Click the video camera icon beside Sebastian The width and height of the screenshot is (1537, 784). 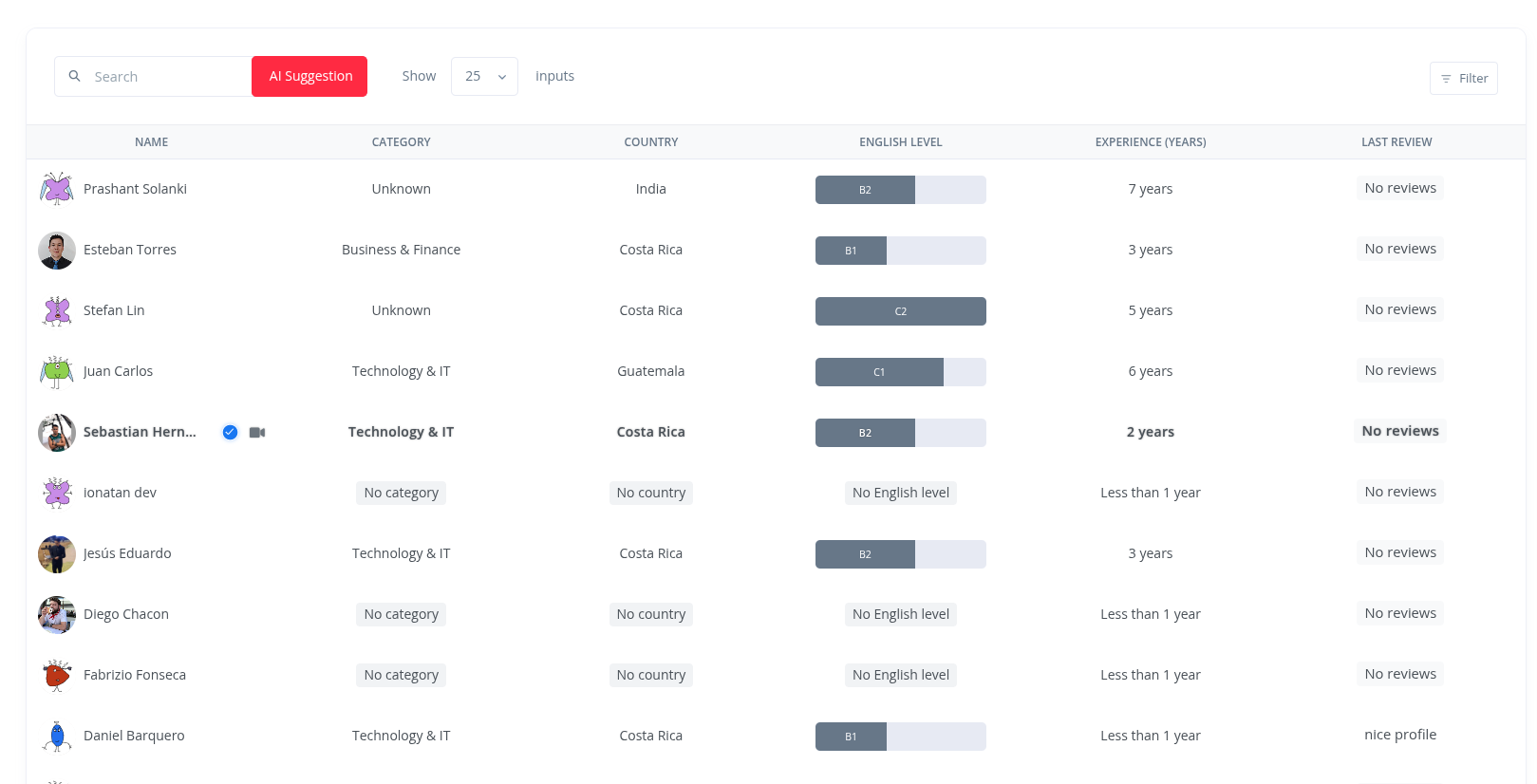click(x=257, y=433)
